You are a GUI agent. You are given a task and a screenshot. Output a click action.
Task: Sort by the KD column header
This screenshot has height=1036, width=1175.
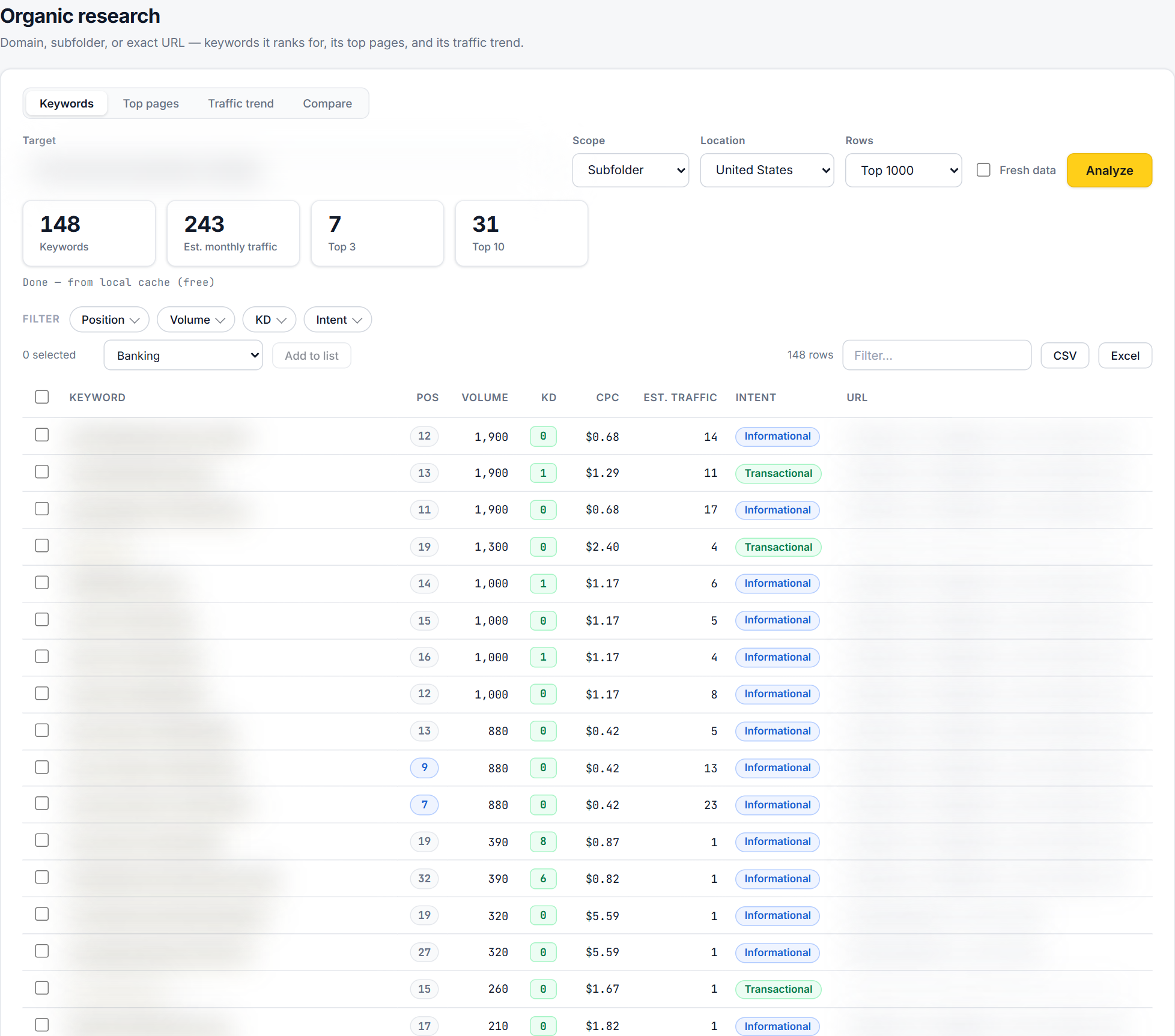[x=548, y=398]
